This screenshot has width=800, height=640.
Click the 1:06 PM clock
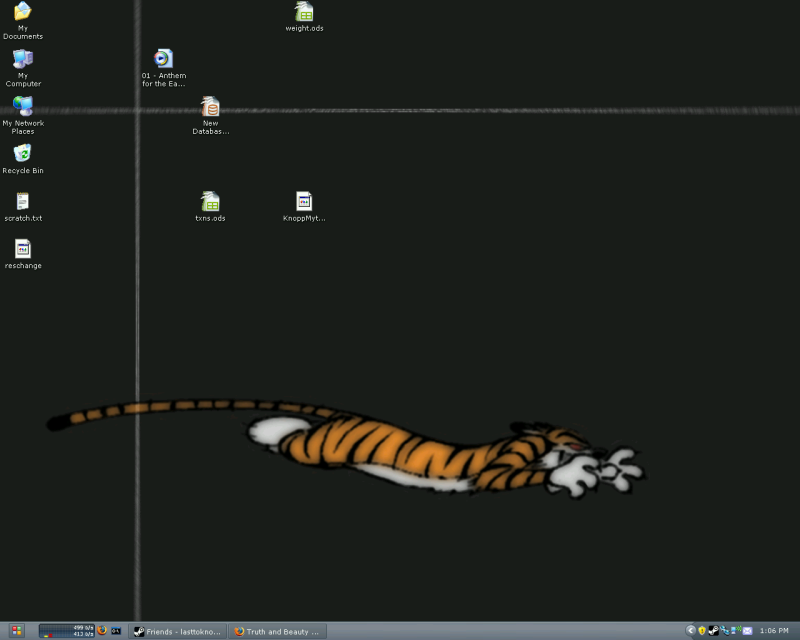[774, 631]
